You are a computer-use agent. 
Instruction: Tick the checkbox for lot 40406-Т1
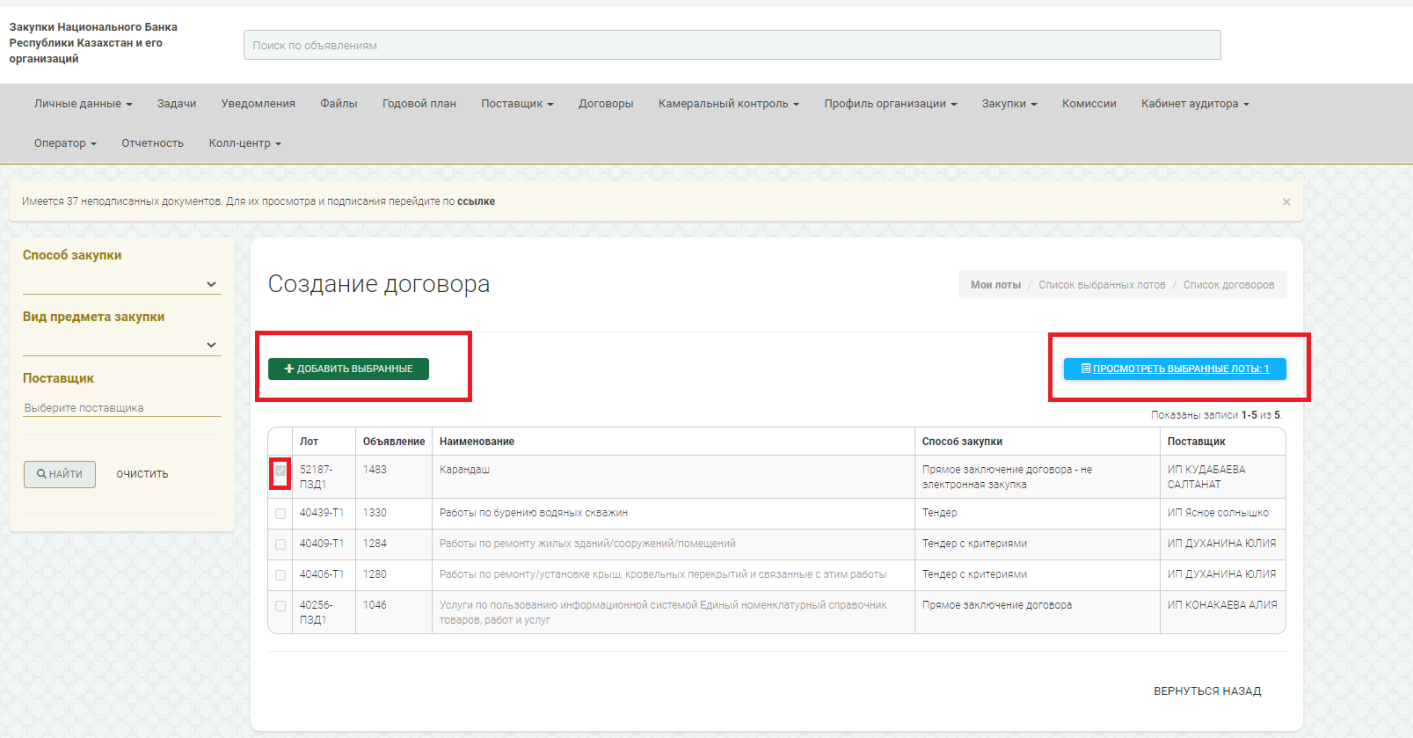pos(280,575)
